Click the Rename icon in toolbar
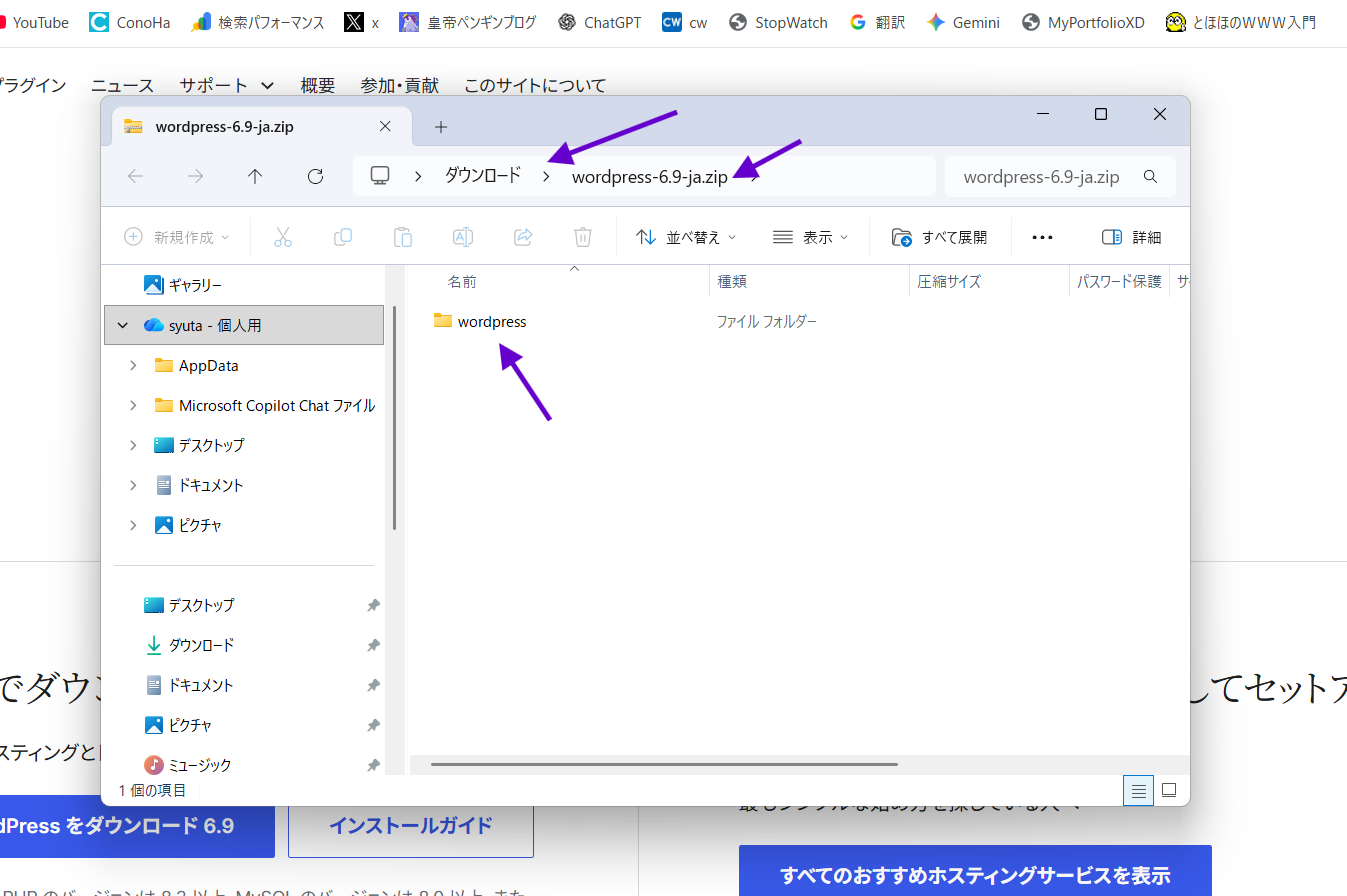Image resolution: width=1347 pixels, height=896 pixels. pyautogui.click(x=463, y=237)
